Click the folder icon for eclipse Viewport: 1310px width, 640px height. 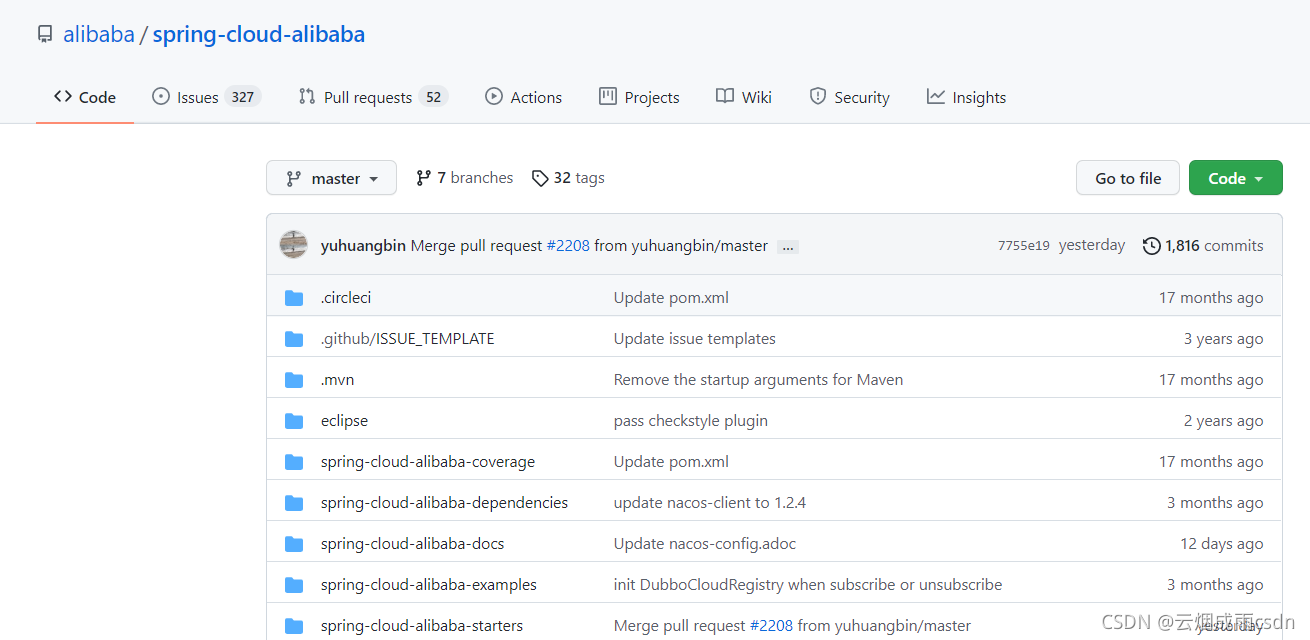tap(294, 421)
